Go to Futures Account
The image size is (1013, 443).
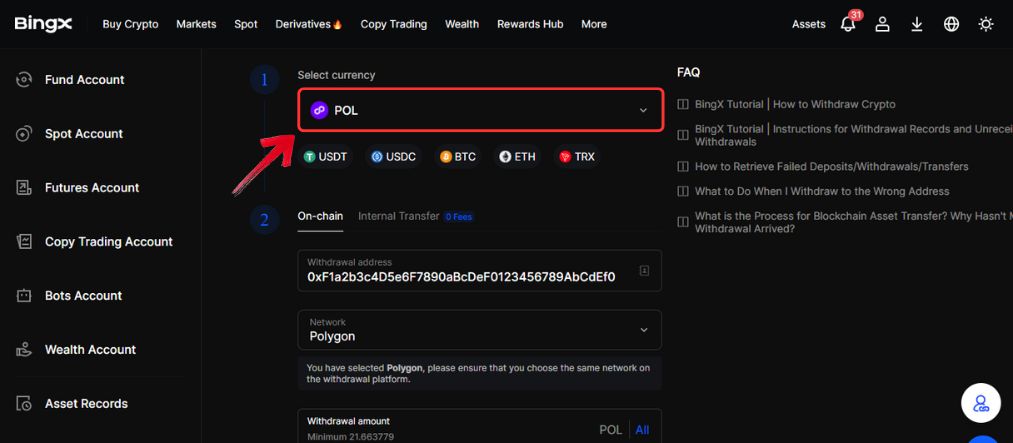click(x=92, y=188)
